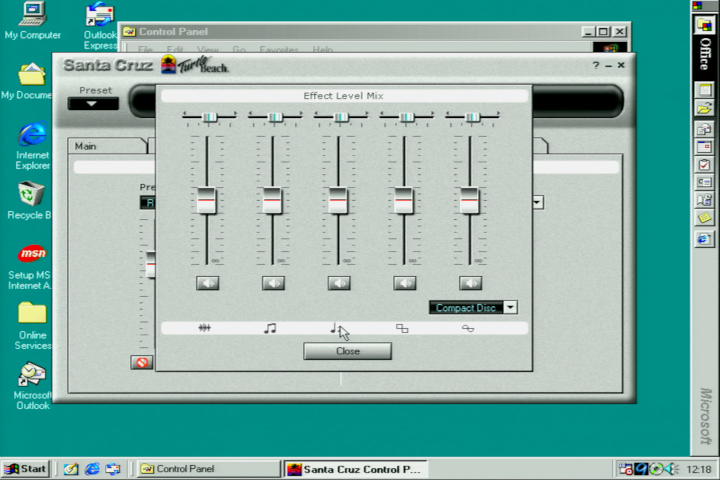Viewport: 720px width, 480px height.
Task: Open the View menu in Control Panel
Action: (x=208, y=50)
